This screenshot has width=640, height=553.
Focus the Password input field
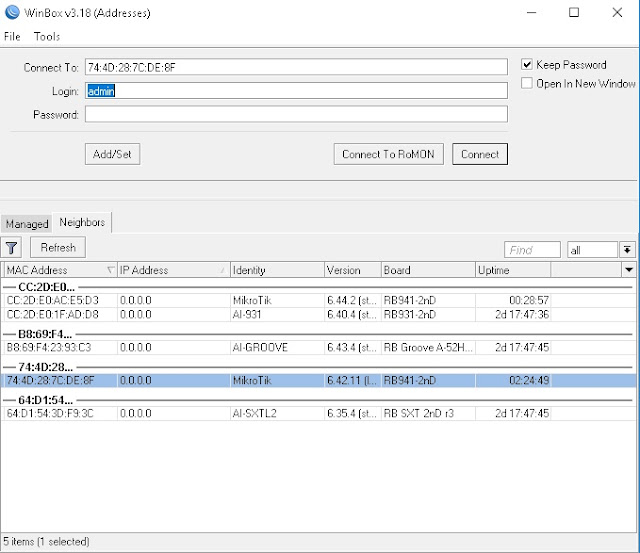click(x=296, y=114)
